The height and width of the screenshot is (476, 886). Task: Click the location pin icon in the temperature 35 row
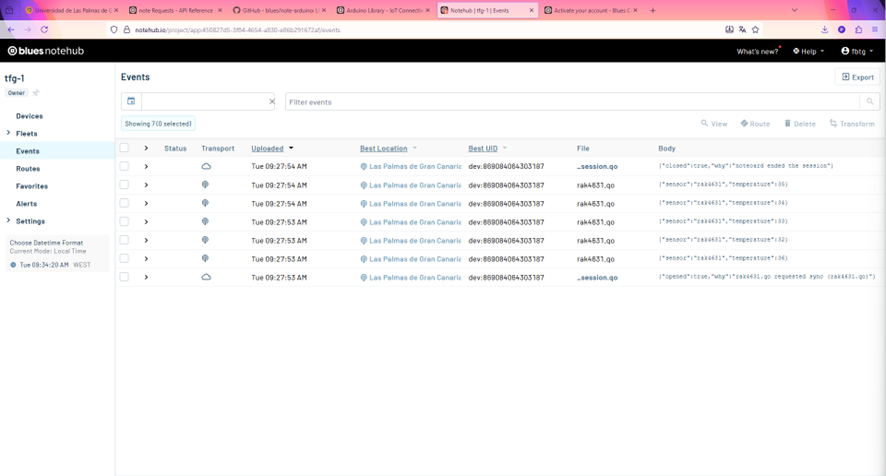click(363, 185)
